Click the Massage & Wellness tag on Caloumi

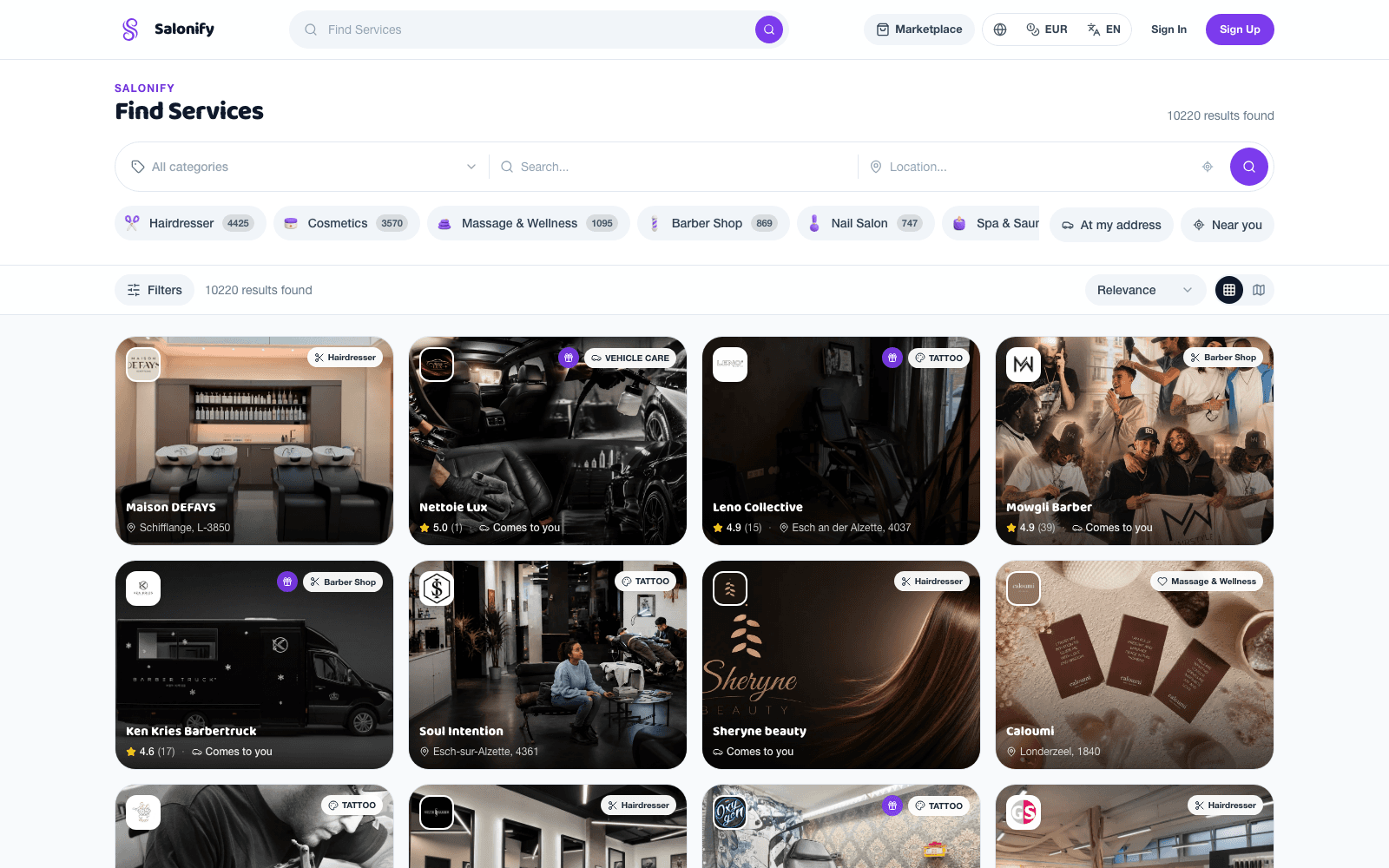pyautogui.click(x=1207, y=582)
